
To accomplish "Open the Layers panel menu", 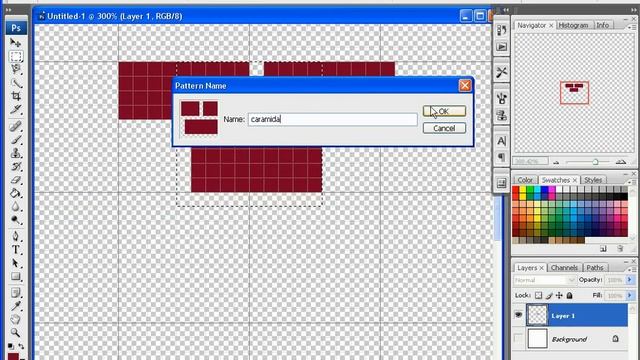I will [633, 269].
